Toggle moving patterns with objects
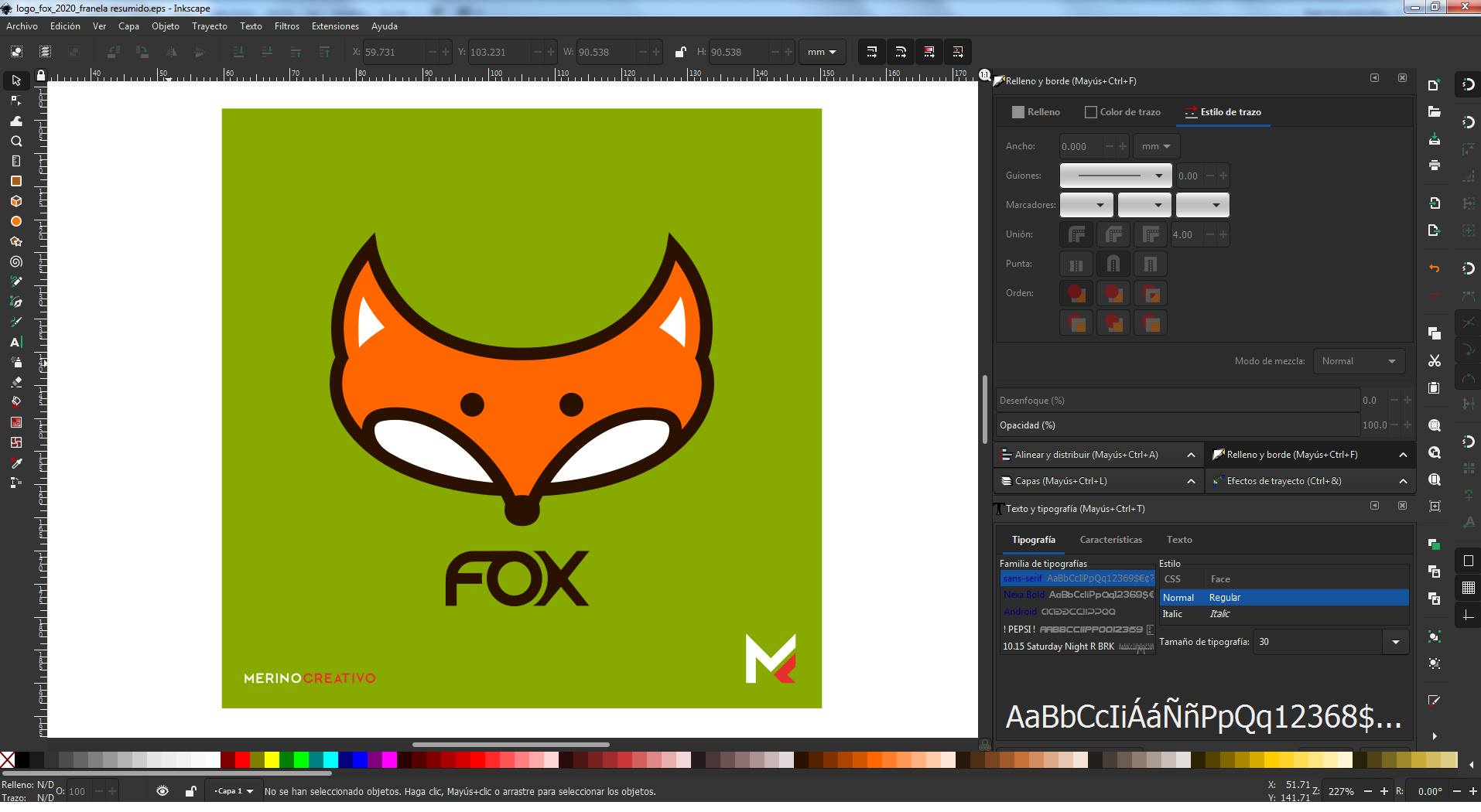The image size is (1481, 812). click(958, 52)
